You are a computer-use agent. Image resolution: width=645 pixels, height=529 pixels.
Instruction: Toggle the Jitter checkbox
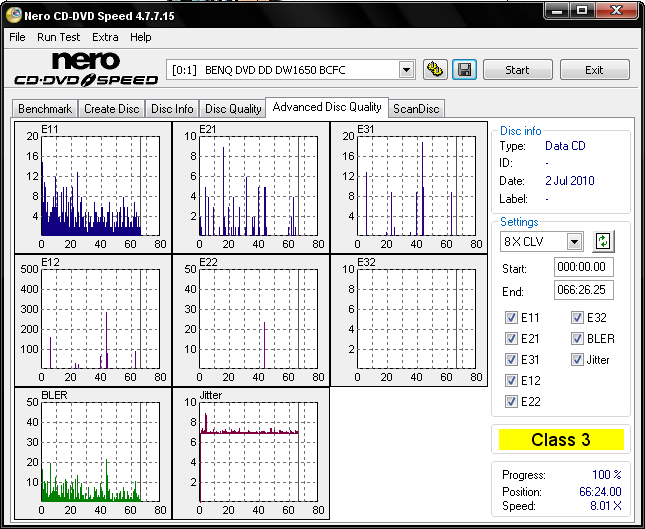pos(577,360)
